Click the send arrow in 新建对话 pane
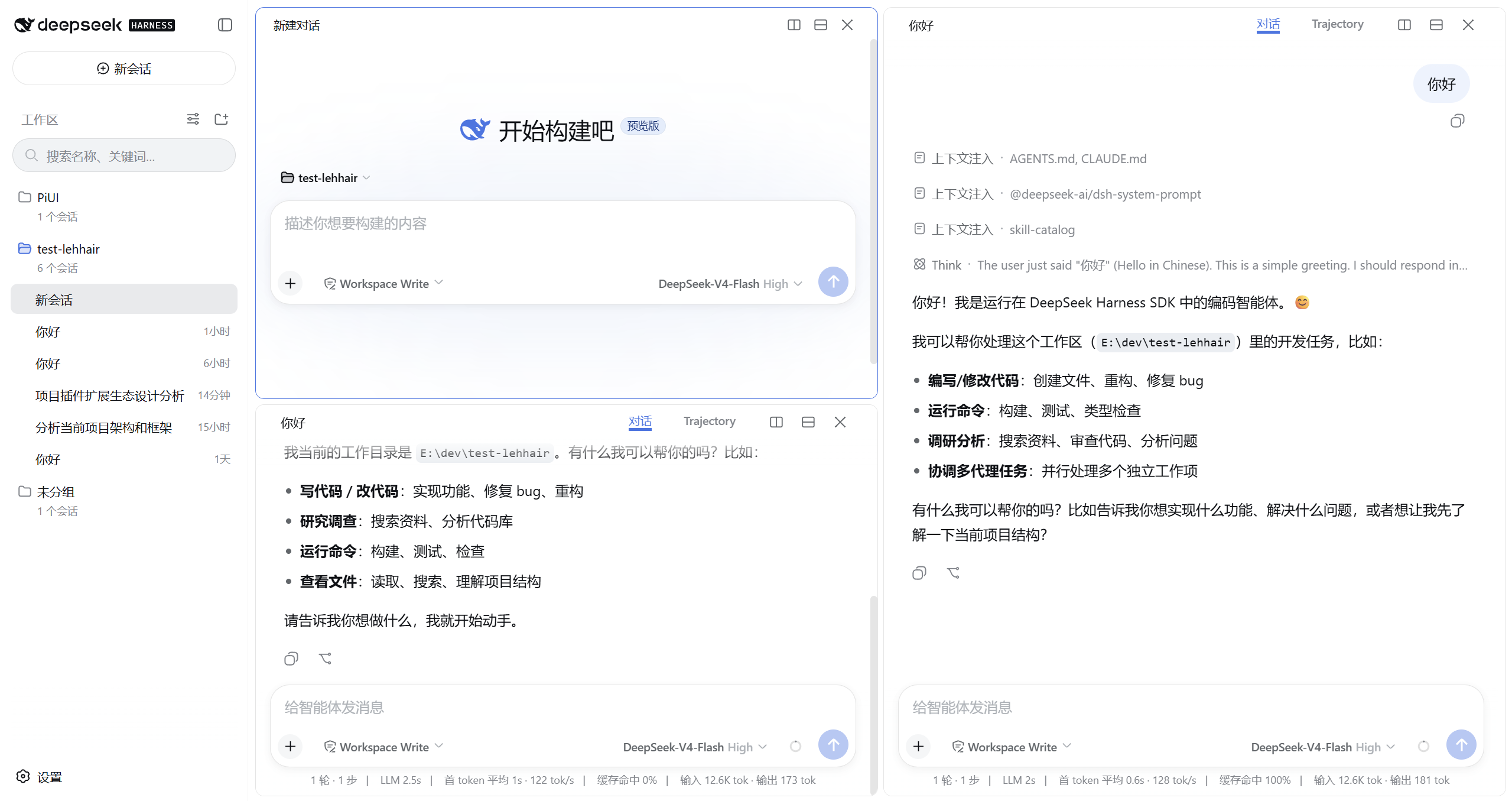The image size is (1512, 801). [833, 282]
